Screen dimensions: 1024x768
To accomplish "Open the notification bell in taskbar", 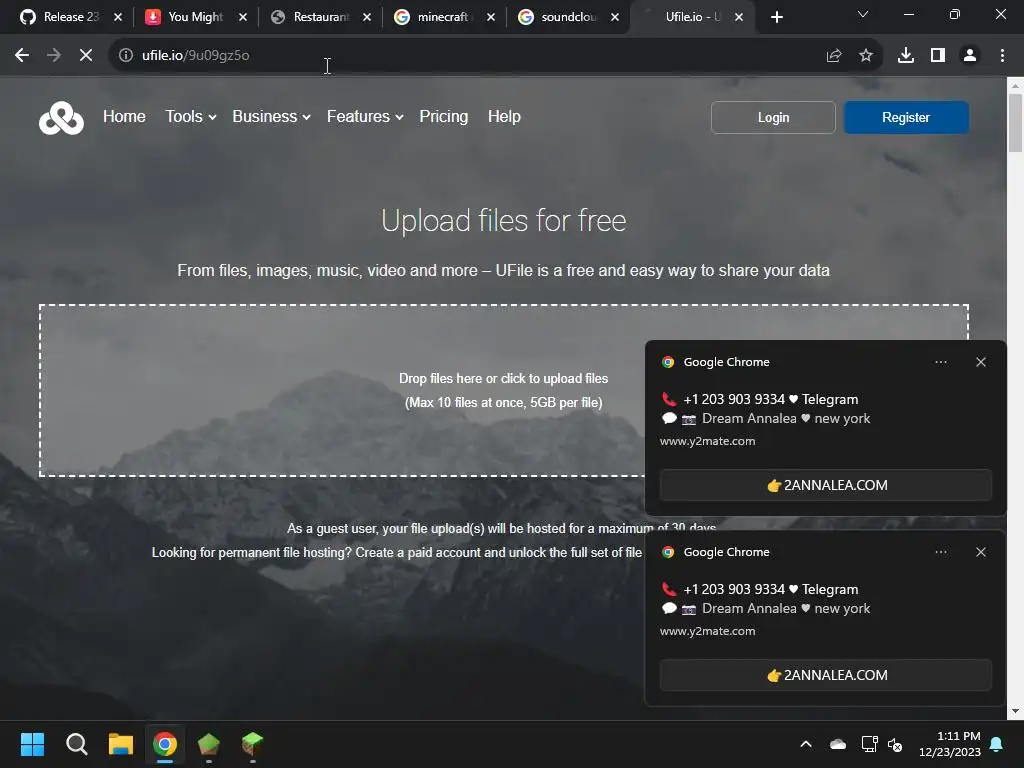I will click(x=997, y=744).
